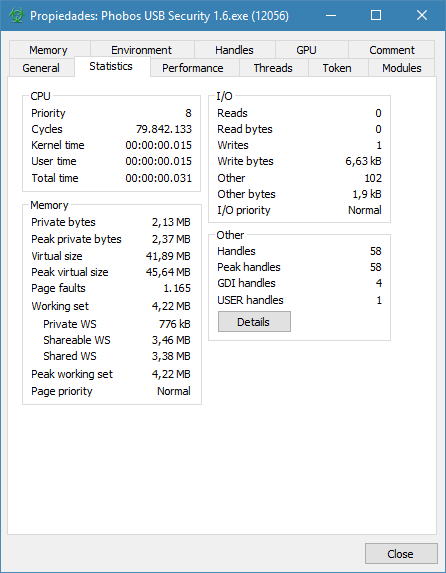Viewport: 446px width, 573px height.
Task: Open the Token tab
Action: [338, 68]
